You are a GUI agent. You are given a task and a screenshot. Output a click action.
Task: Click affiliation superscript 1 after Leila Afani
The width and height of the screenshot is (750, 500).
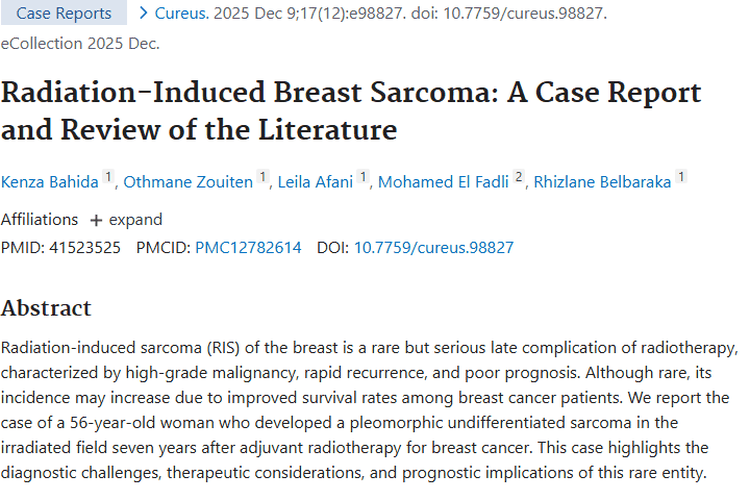pyautogui.click(x=364, y=178)
